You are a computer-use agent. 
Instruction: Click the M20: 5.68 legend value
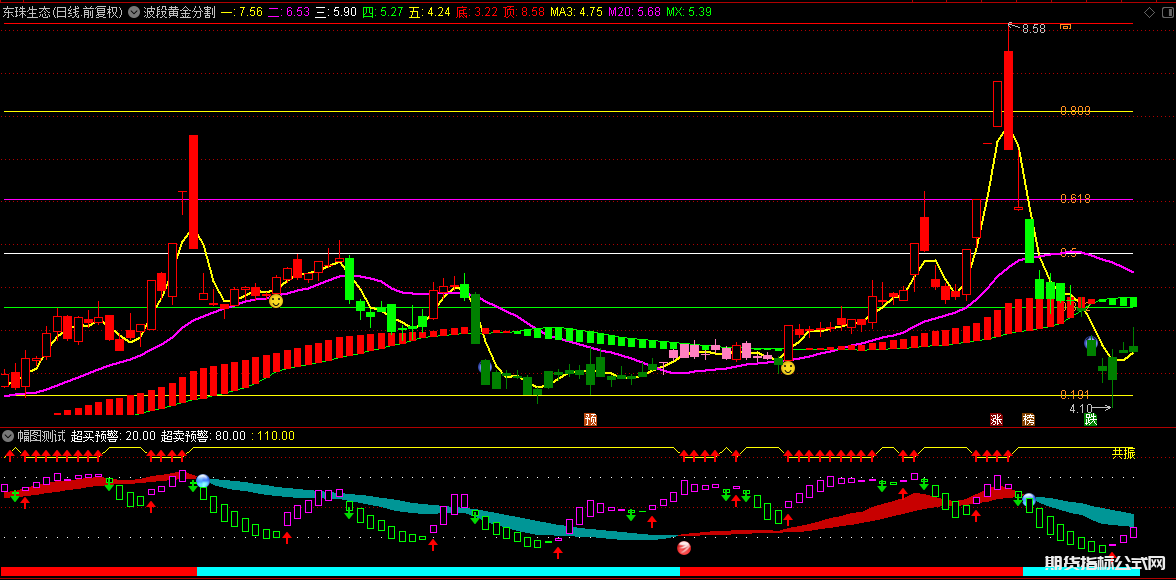coord(634,12)
